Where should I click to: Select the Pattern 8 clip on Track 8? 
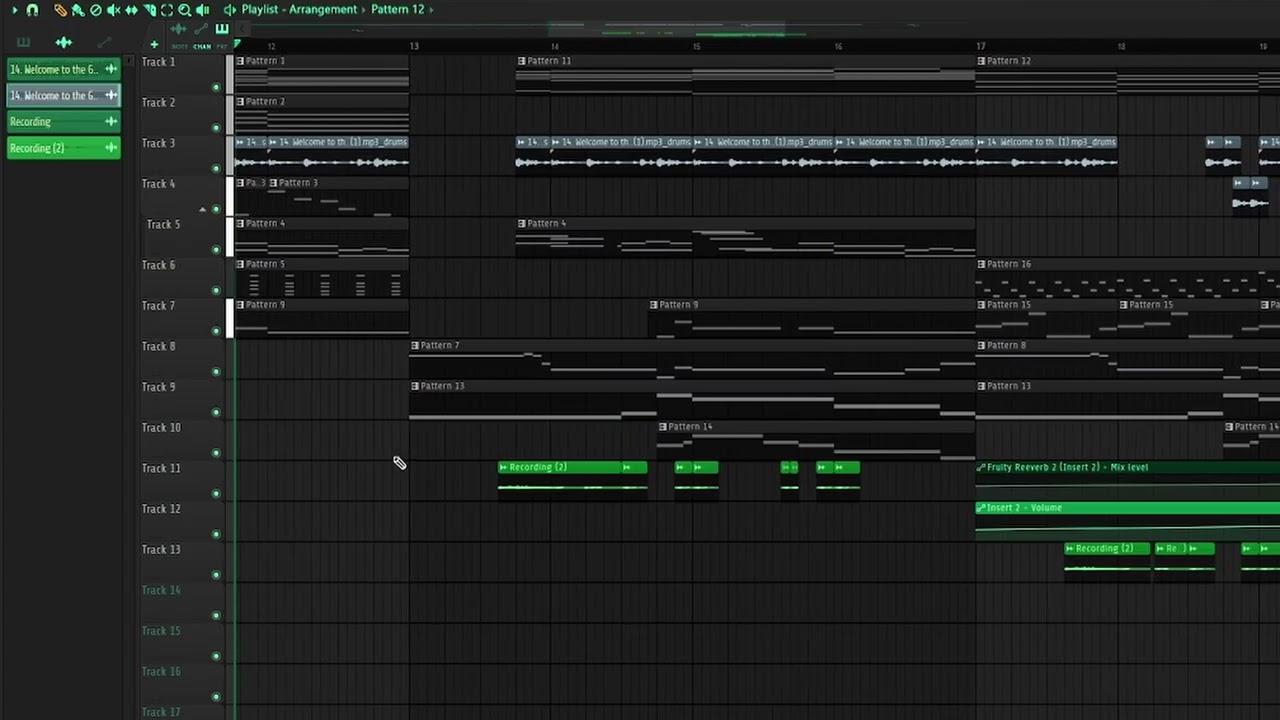[1128, 360]
